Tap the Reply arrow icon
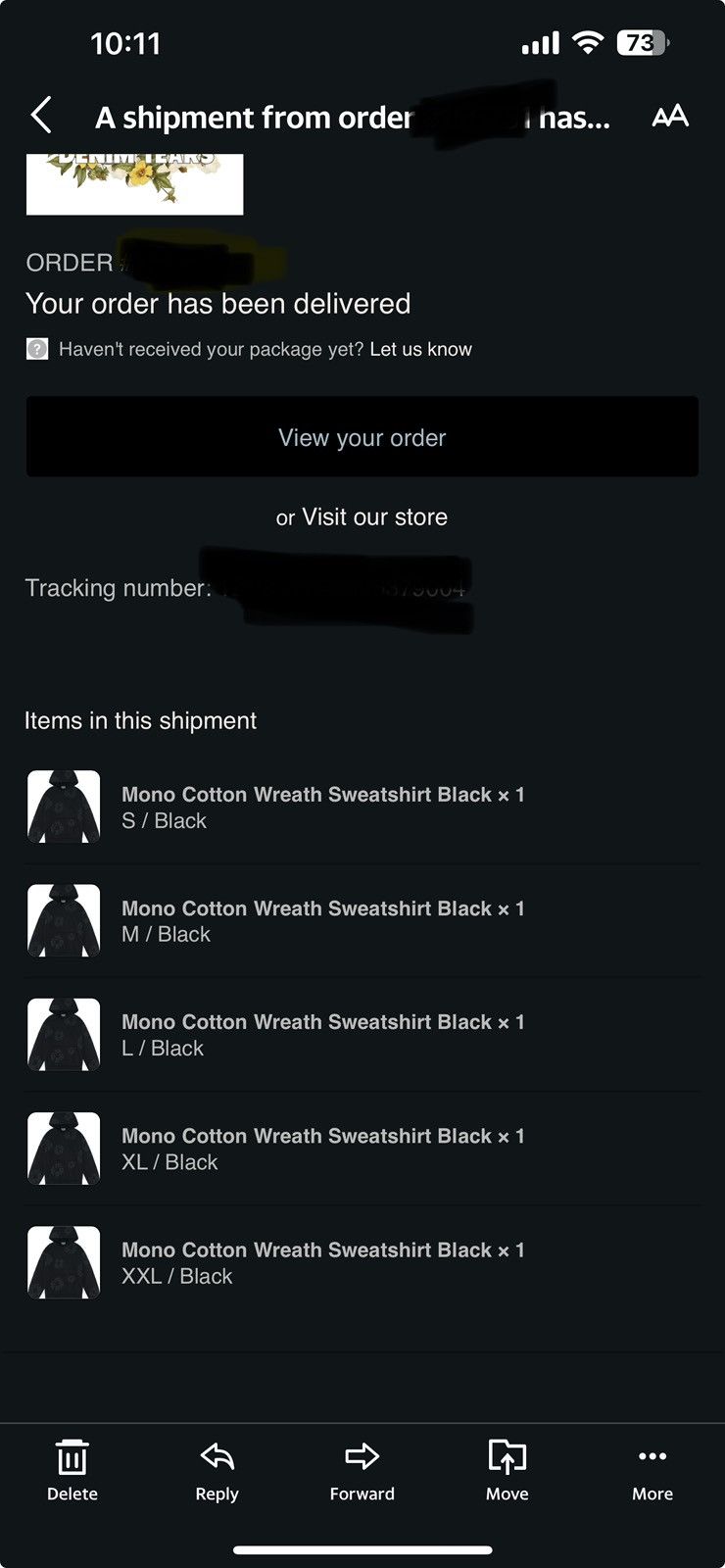This screenshot has width=725, height=1568. (x=217, y=1457)
